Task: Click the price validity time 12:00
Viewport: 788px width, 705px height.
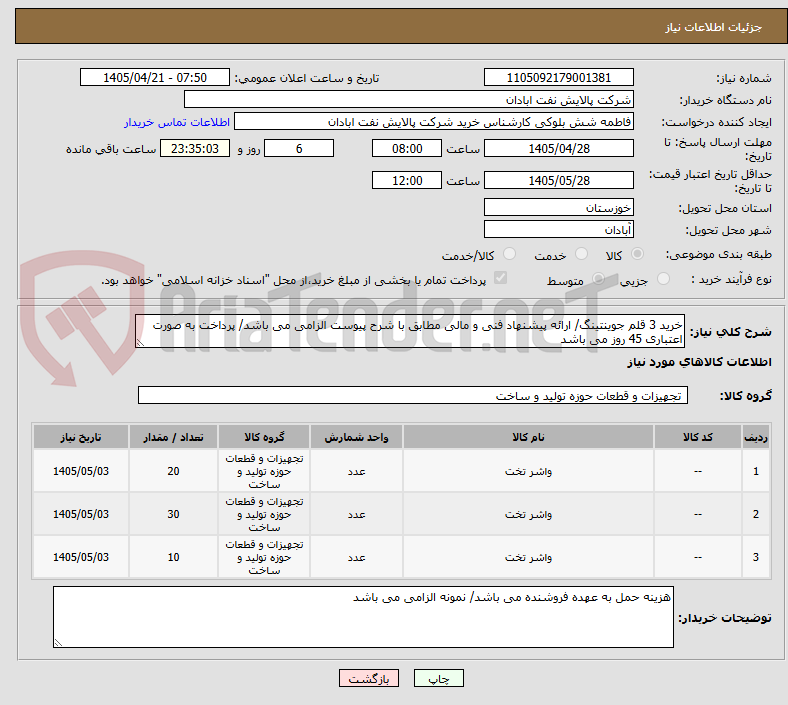Action: coord(407,180)
